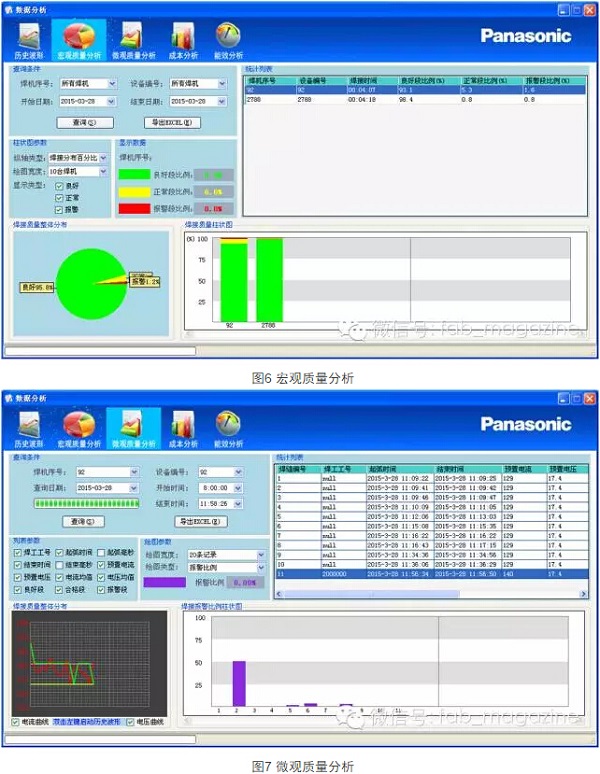Select 能效分析 gauge icon in upper window
Image resolution: width=600 pixels, height=774 pixels.
pyautogui.click(x=228, y=37)
